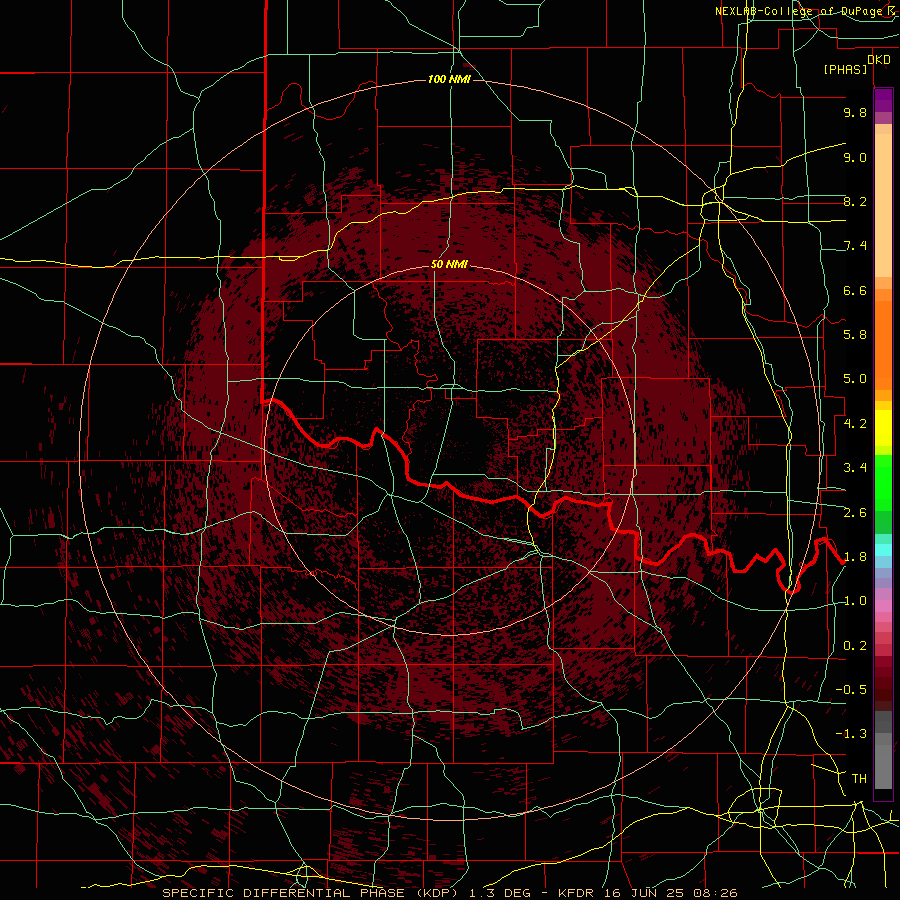This screenshot has width=900, height=900.
Task: Click the 8.2 value on the color scale
Action: point(855,201)
